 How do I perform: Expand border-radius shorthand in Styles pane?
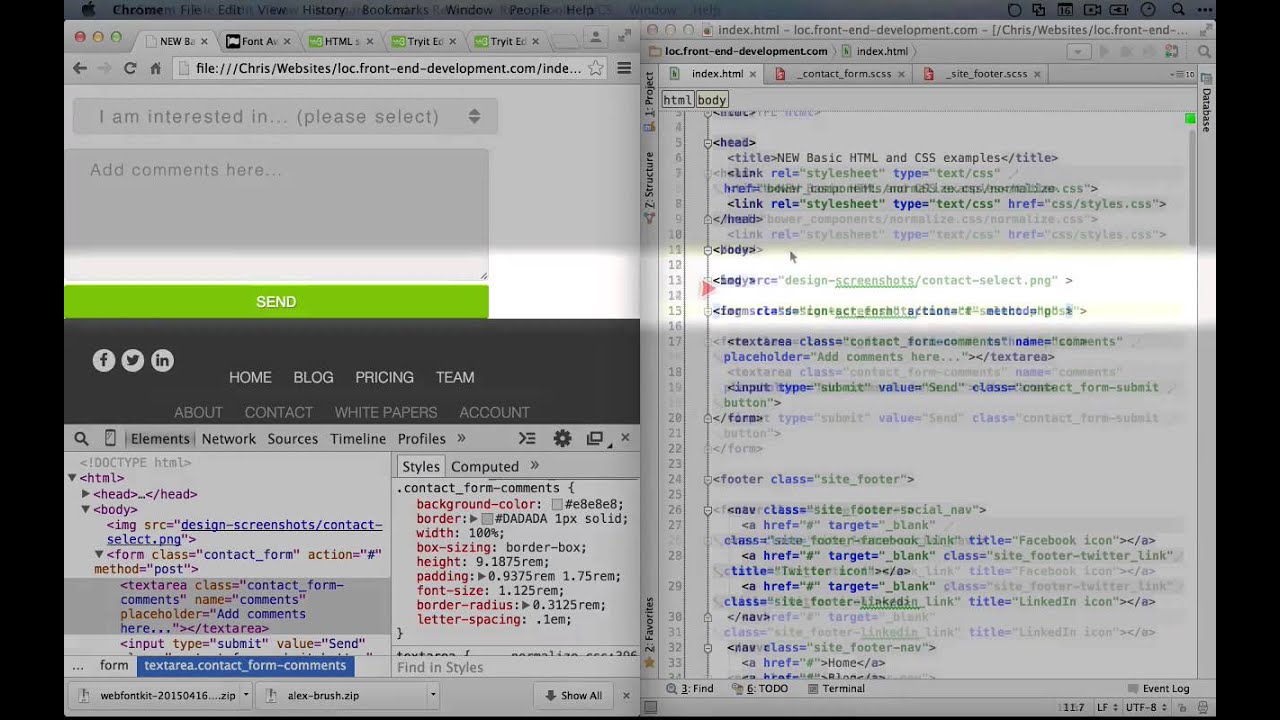pyautogui.click(x=525, y=605)
